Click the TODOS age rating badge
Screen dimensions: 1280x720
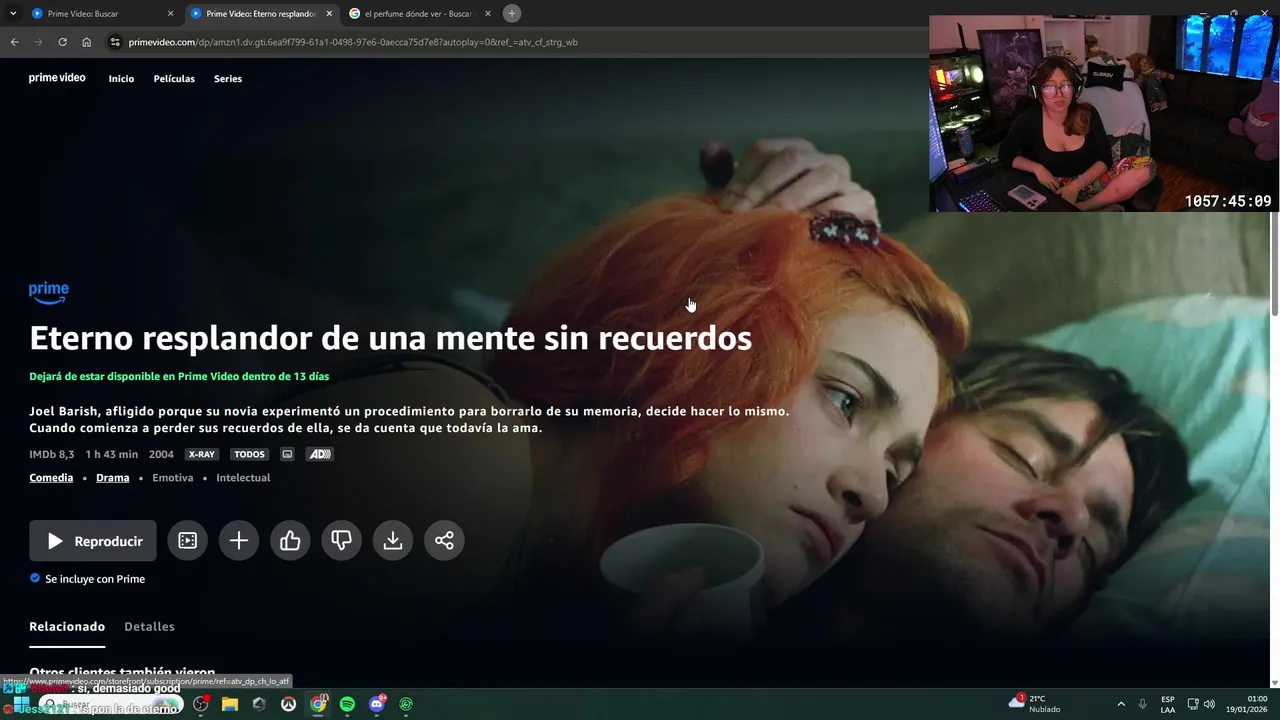coord(249,454)
